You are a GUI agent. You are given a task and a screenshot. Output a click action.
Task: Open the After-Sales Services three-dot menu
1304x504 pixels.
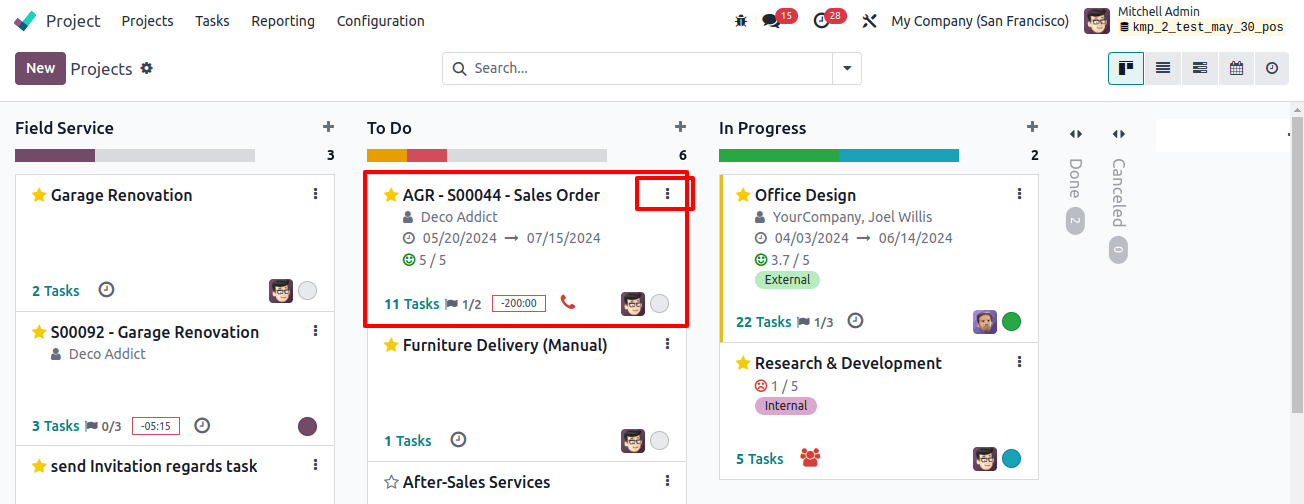coord(668,481)
